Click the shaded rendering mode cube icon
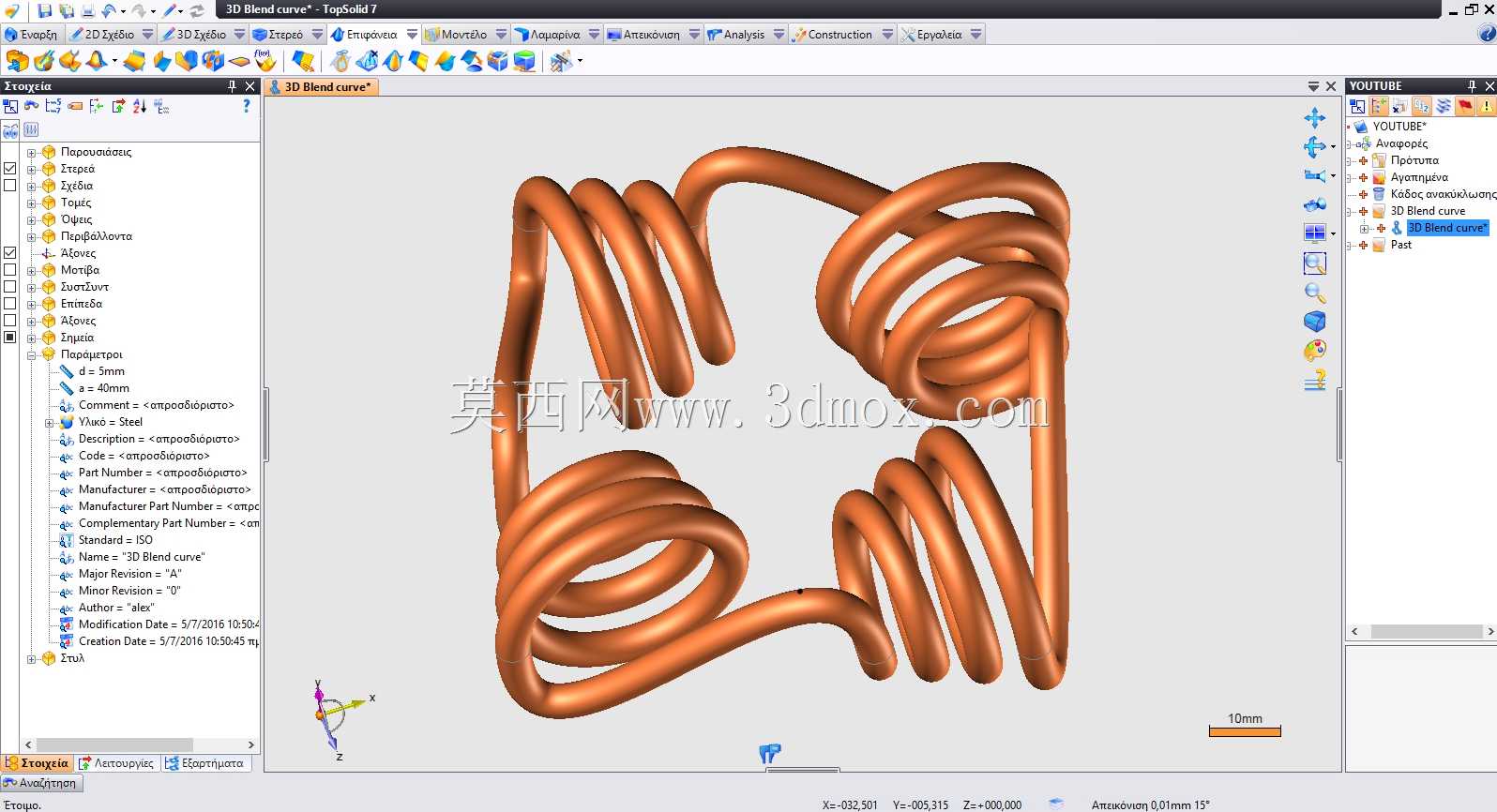The width and height of the screenshot is (1497, 812). pos(1314,322)
